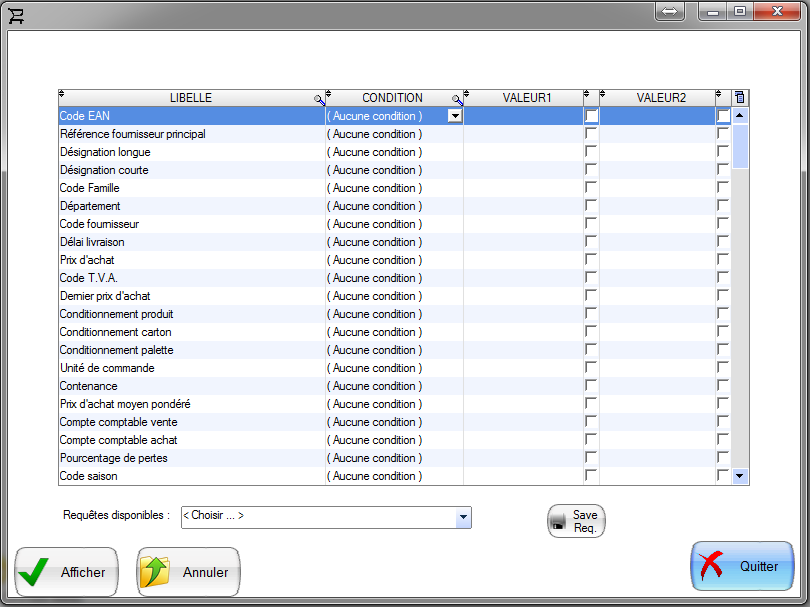810x607 pixels.
Task: Click the magnifier icon in CONDITION header
Action: pos(457,99)
